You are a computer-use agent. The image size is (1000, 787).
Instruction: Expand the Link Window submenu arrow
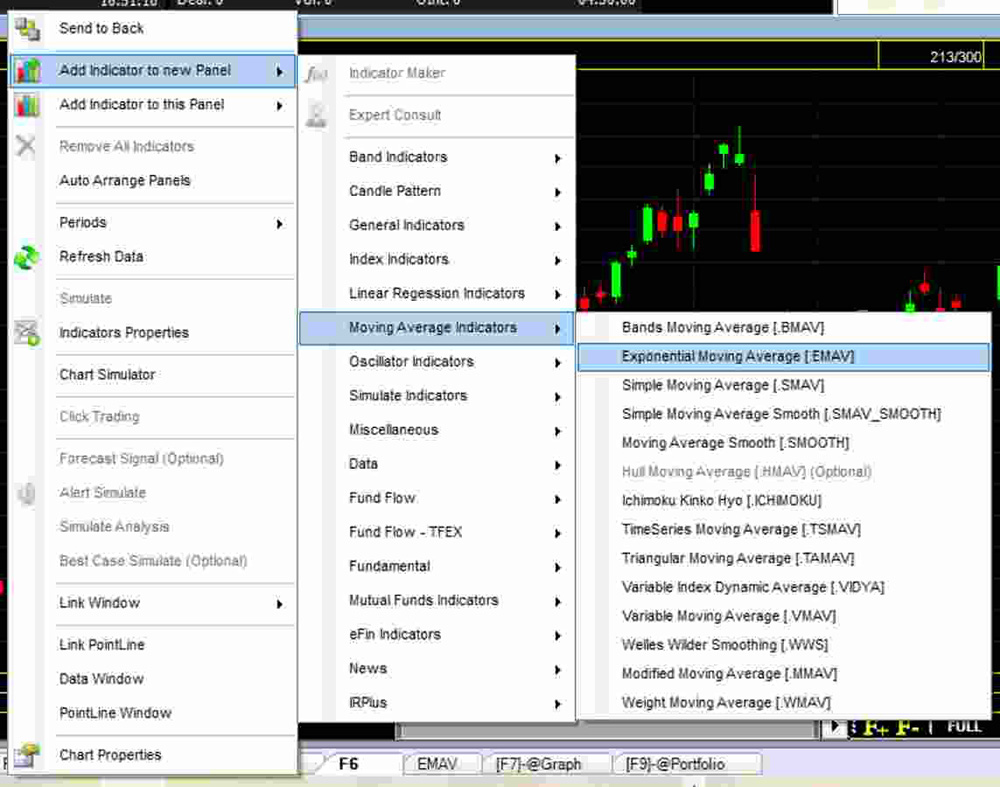pos(280,604)
